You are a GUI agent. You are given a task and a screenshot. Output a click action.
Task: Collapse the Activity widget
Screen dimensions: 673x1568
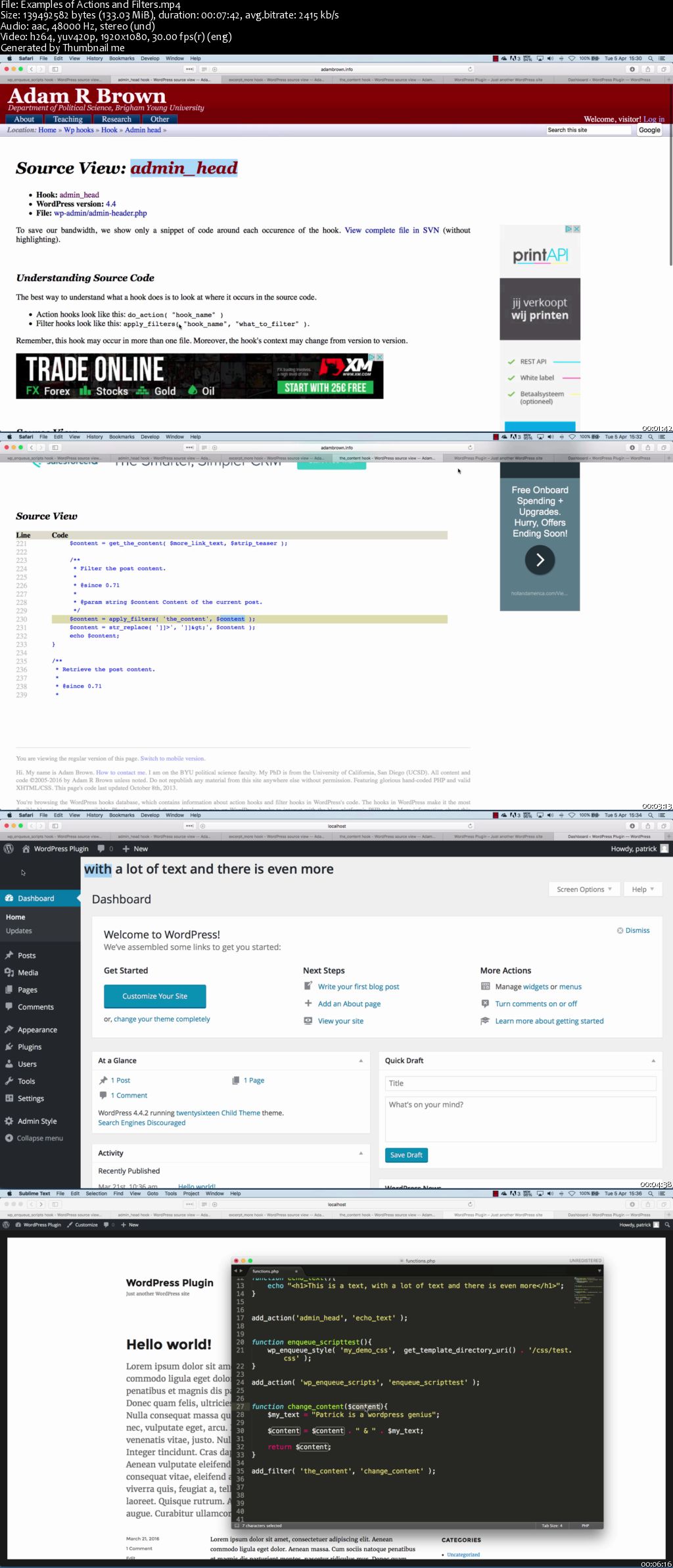(x=361, y=1153)
